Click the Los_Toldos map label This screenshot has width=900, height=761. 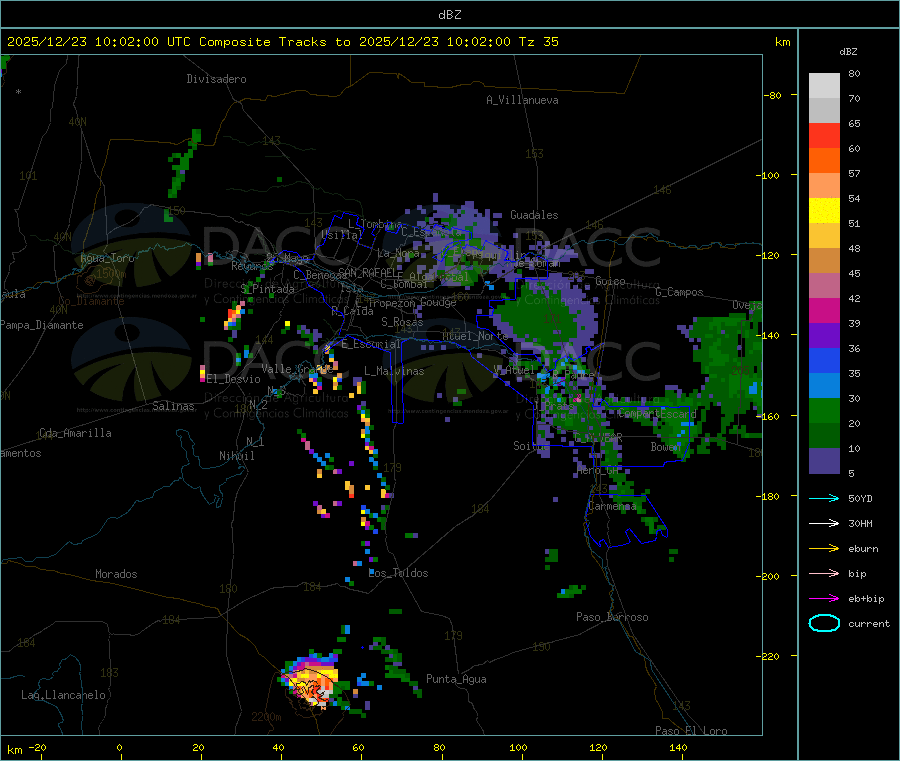(x=398, y=573)
